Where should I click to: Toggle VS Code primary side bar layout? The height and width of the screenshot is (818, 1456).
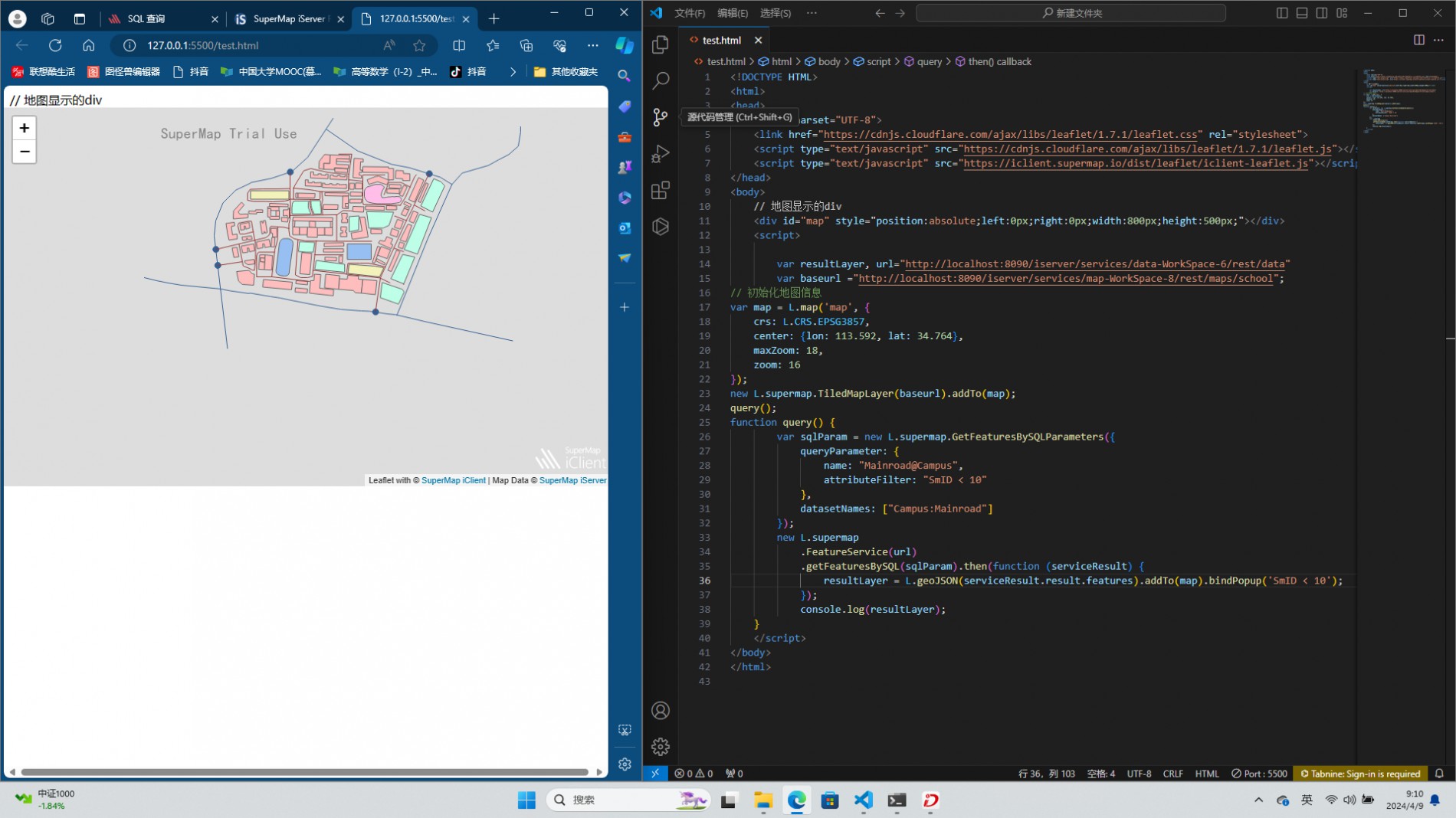(1281, 13)
